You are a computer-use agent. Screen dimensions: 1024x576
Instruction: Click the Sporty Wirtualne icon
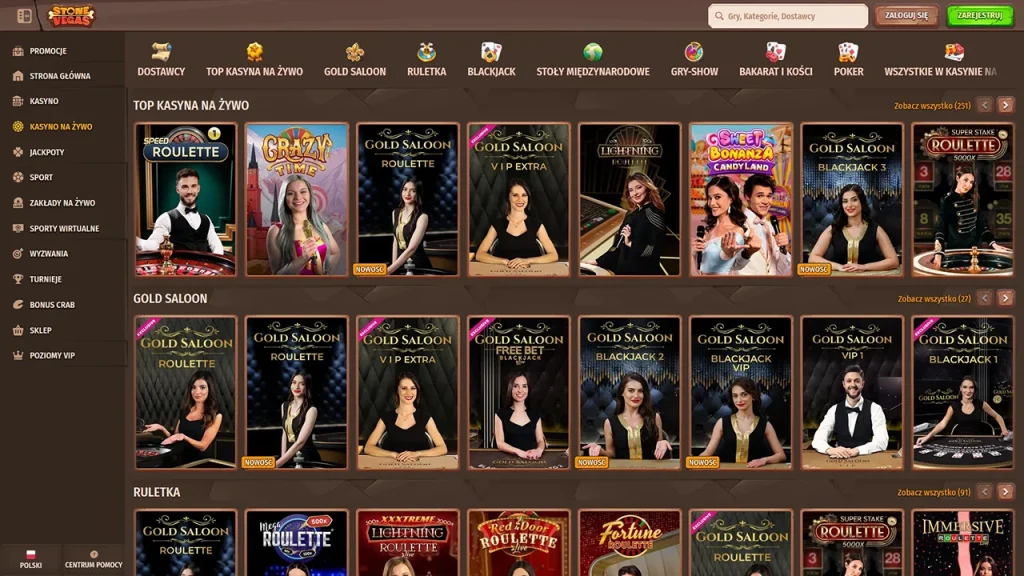tap(18, 229)
